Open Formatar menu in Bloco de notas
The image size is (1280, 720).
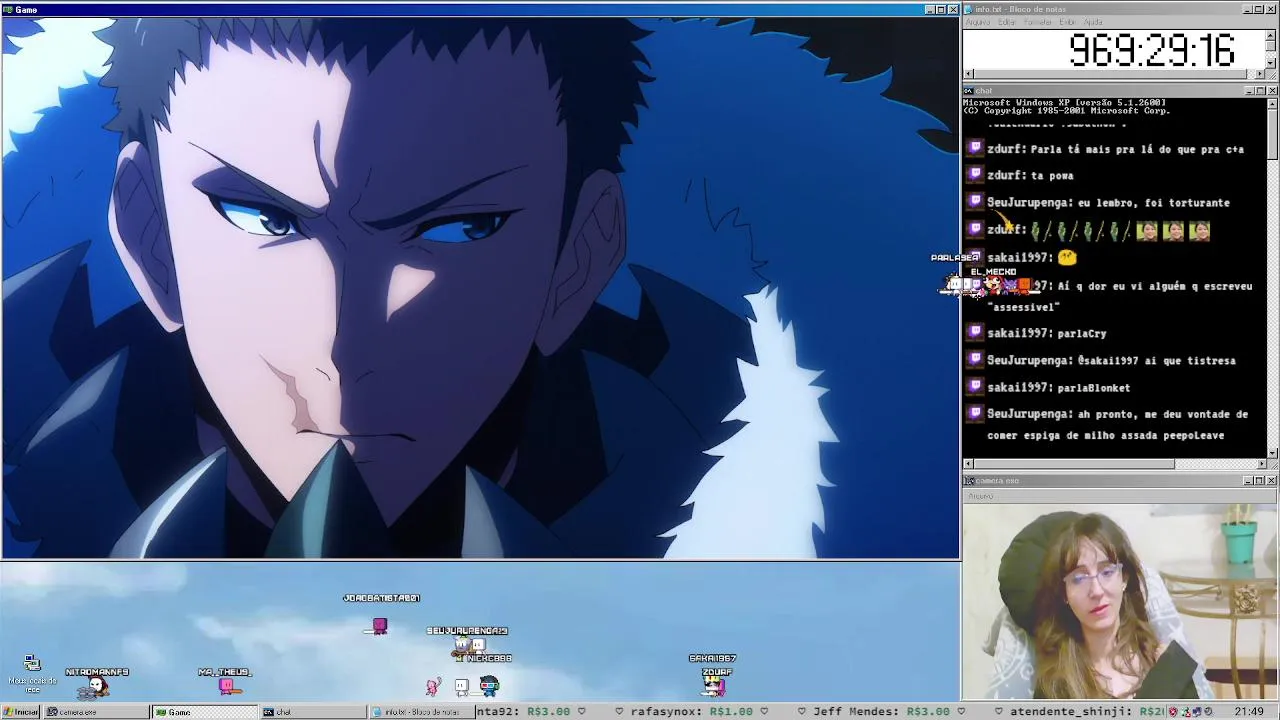point(1038,22)
